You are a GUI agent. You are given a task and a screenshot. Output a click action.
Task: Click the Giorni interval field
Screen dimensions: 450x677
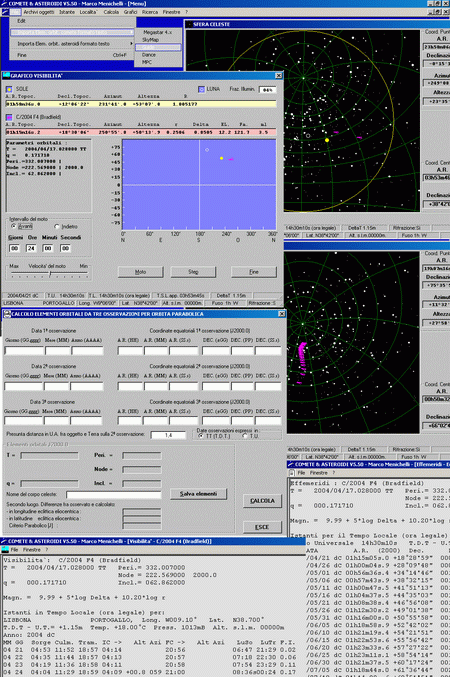14,248
